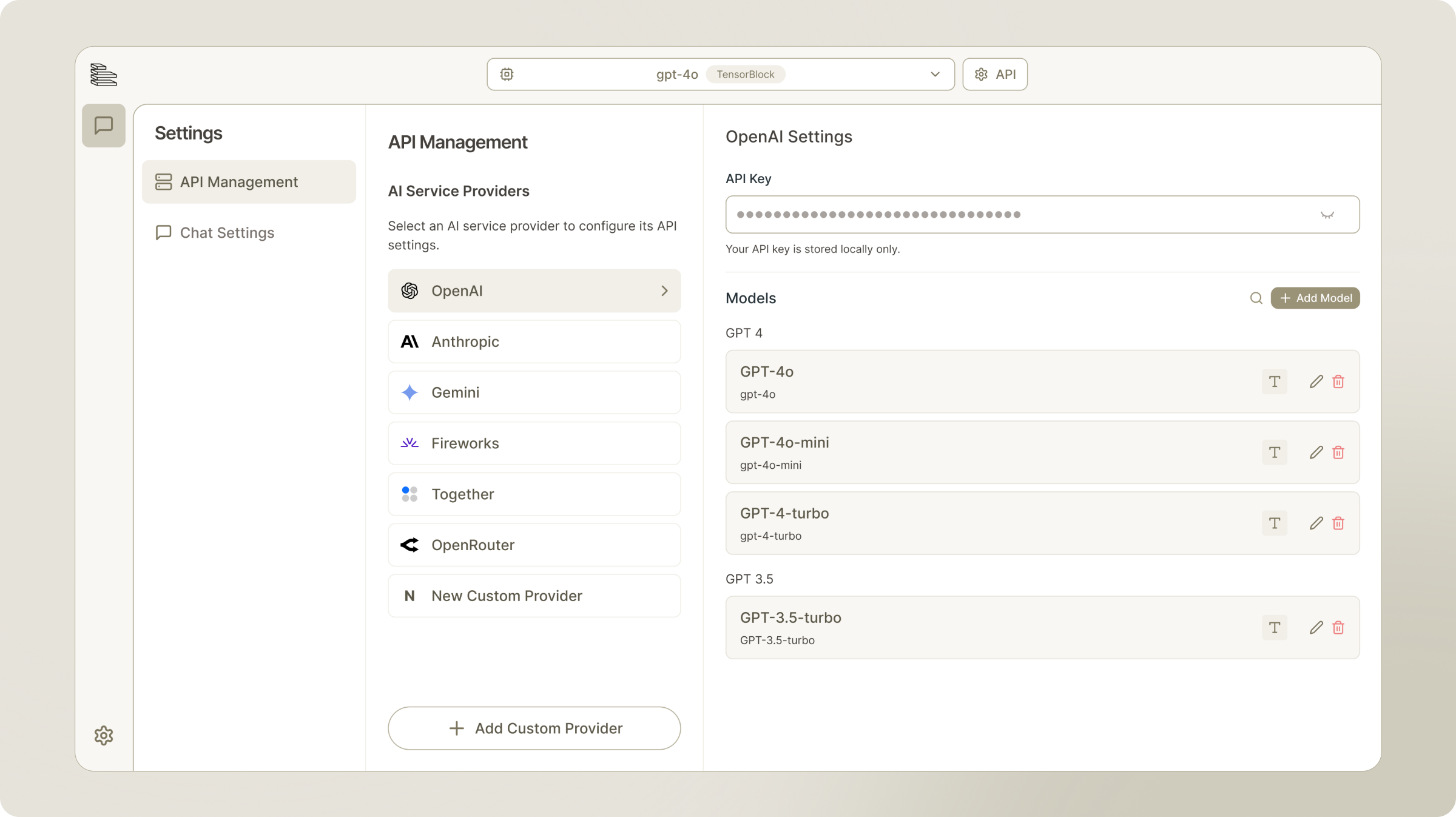The width and height of the screenshot is (1456, 817).
Task: Select the Anthropic provider
Action: [x=534, y=341]
